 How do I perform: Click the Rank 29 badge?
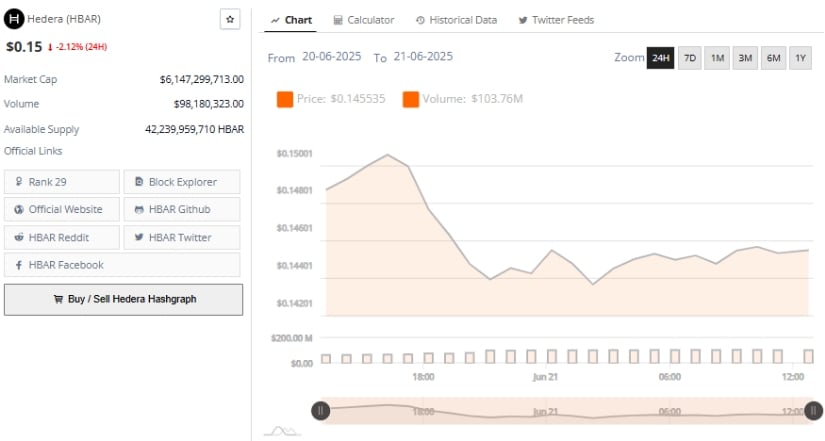(62, 182)
